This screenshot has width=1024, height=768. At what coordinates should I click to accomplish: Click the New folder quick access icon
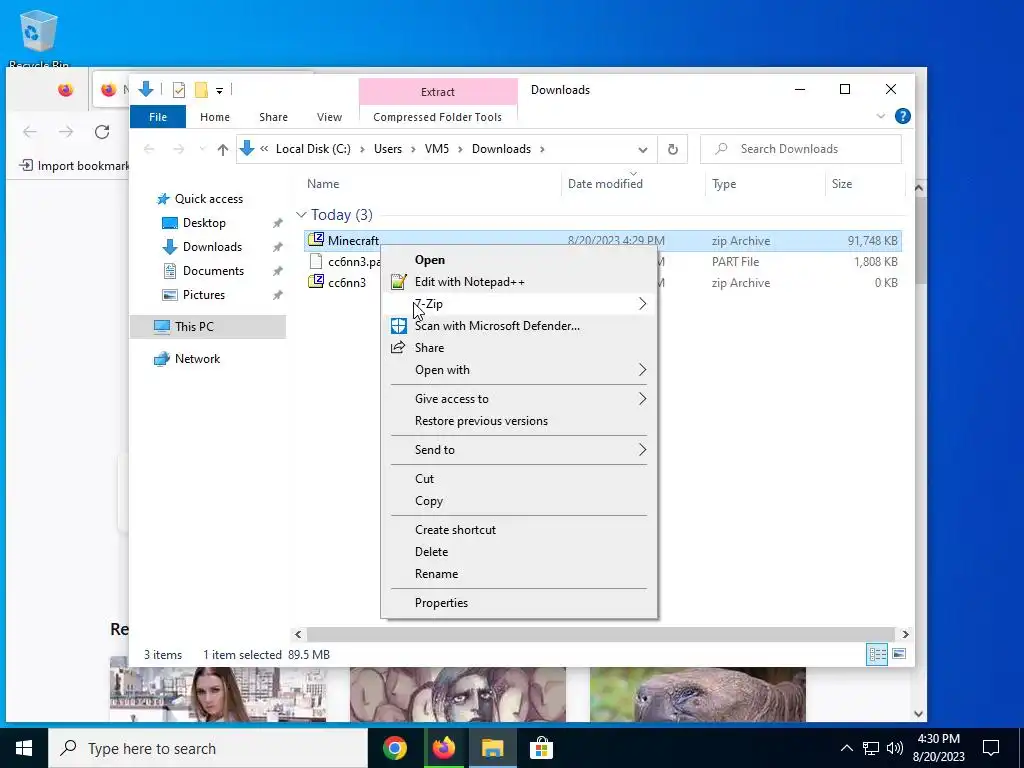[202, 90]
